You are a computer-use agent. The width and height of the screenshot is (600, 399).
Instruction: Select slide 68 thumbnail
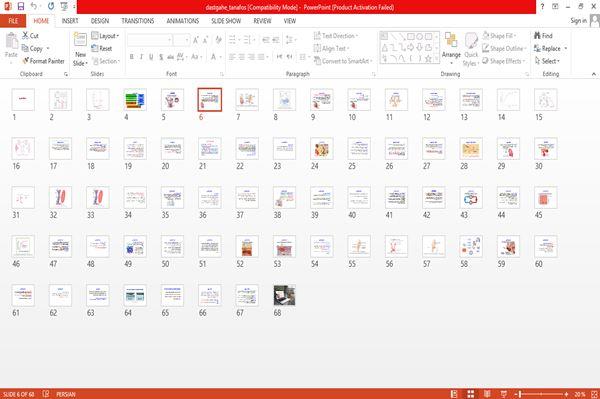tap(284, 295)
